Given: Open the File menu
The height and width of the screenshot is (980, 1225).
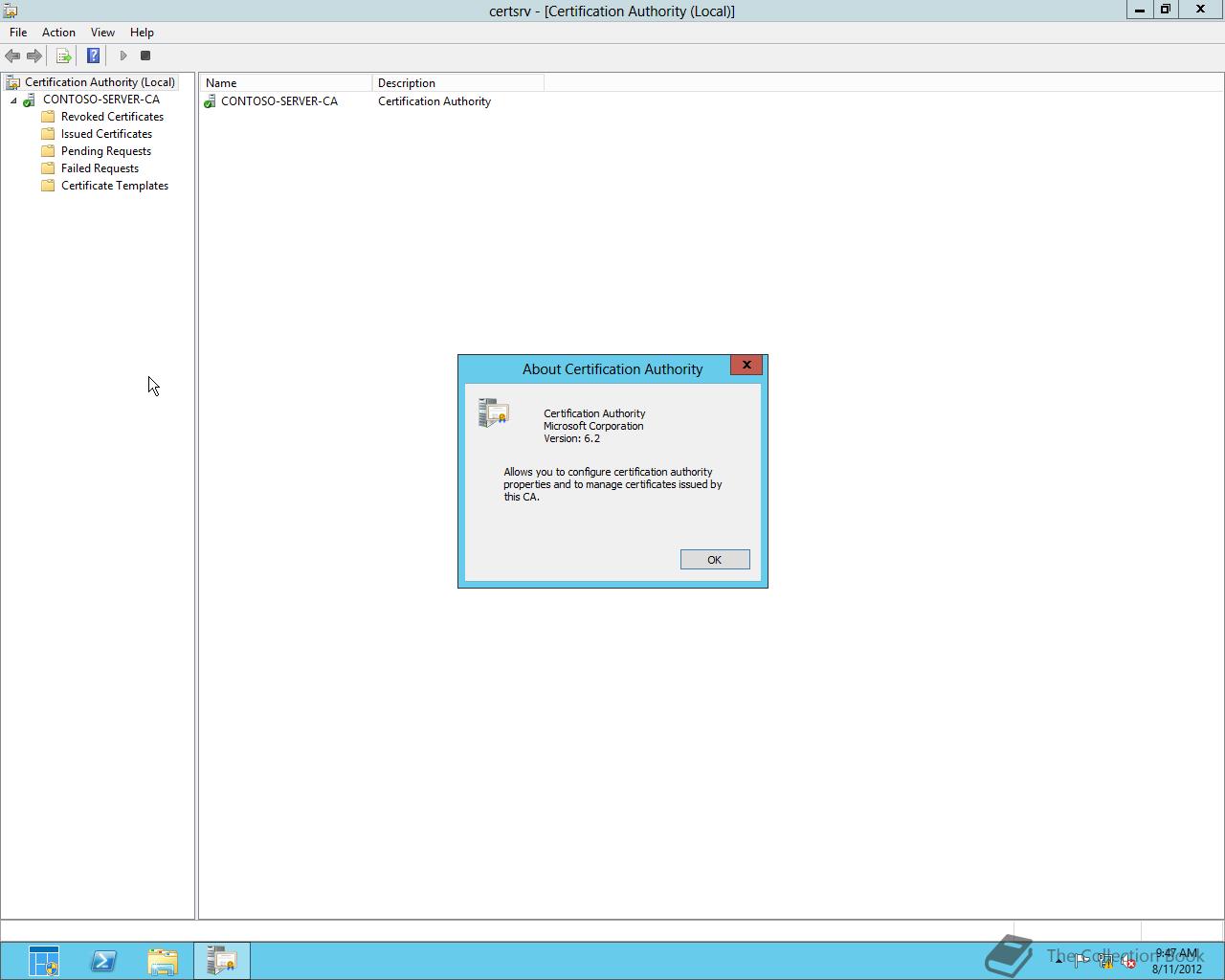Looking at the screenshot, I should pos(18,33).
